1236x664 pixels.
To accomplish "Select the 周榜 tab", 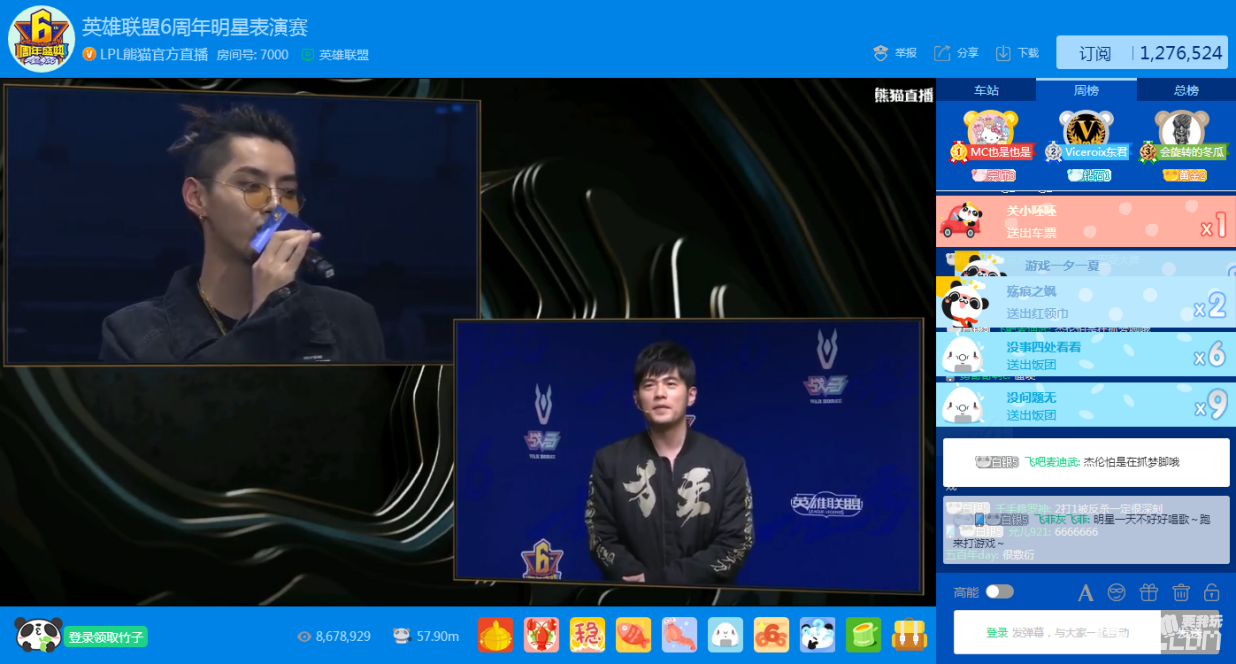I will pyautogui.click(x=1086, y=90).
